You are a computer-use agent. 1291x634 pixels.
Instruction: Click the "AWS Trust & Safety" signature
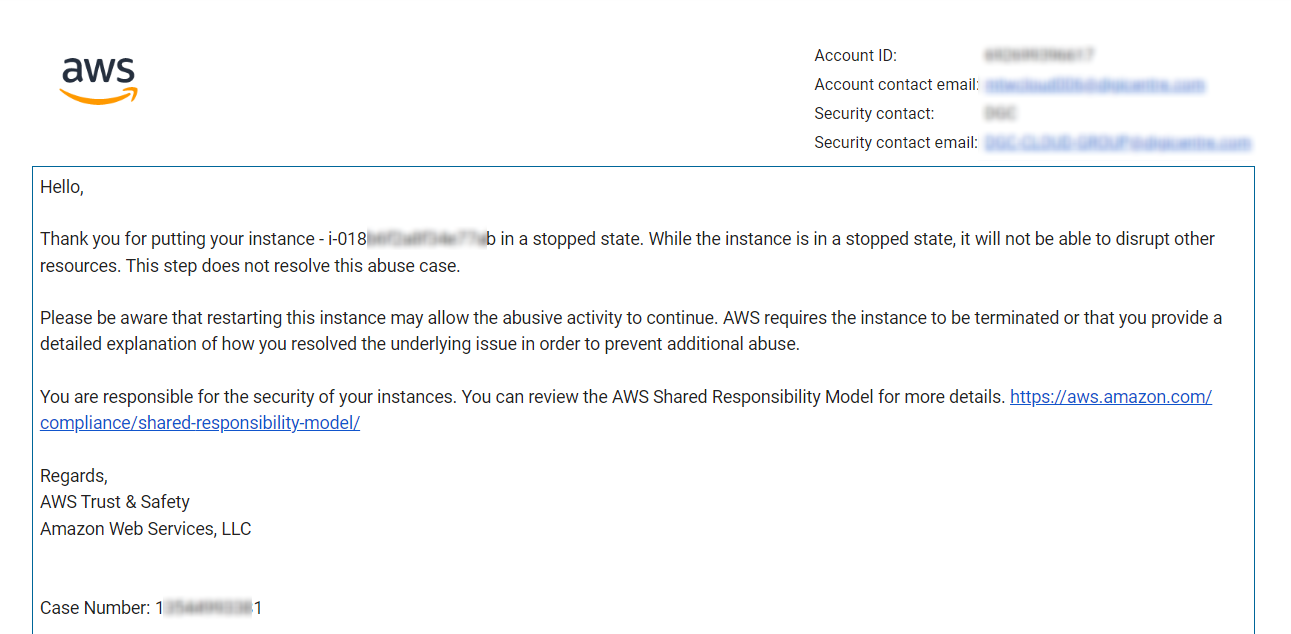(x=114, y=502)
